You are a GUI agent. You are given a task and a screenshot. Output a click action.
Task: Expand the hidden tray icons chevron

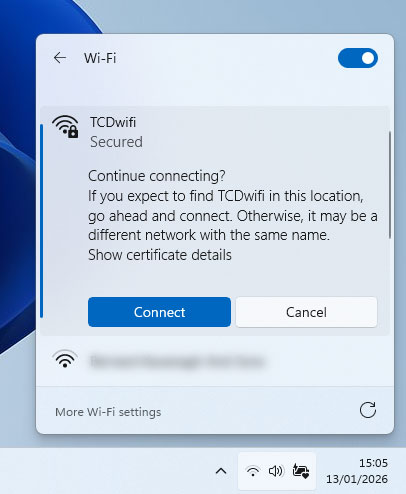coord(221,471)
